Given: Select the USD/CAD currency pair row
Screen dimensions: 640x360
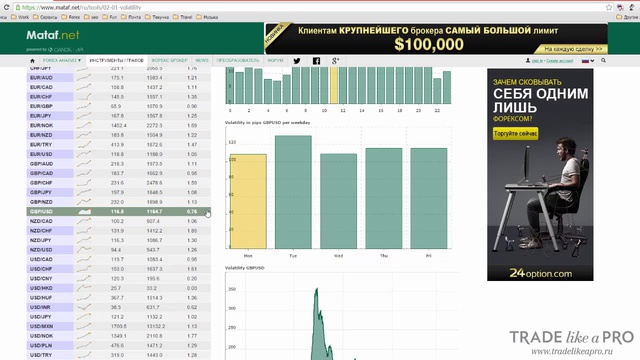Looking at the screenshot, I should tap(119, 259).
